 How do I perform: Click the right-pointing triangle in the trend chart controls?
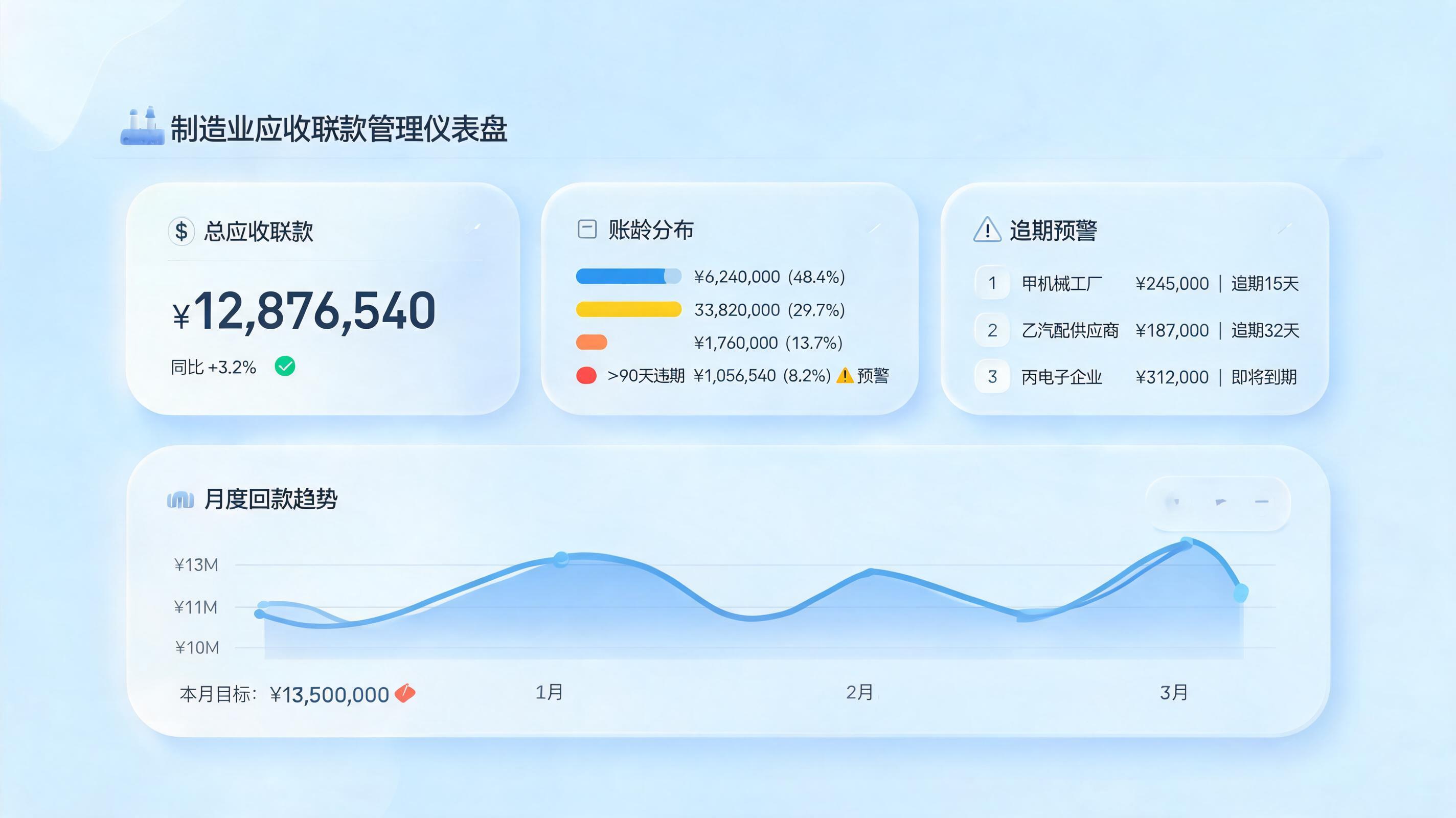(x=1220, y=502)
